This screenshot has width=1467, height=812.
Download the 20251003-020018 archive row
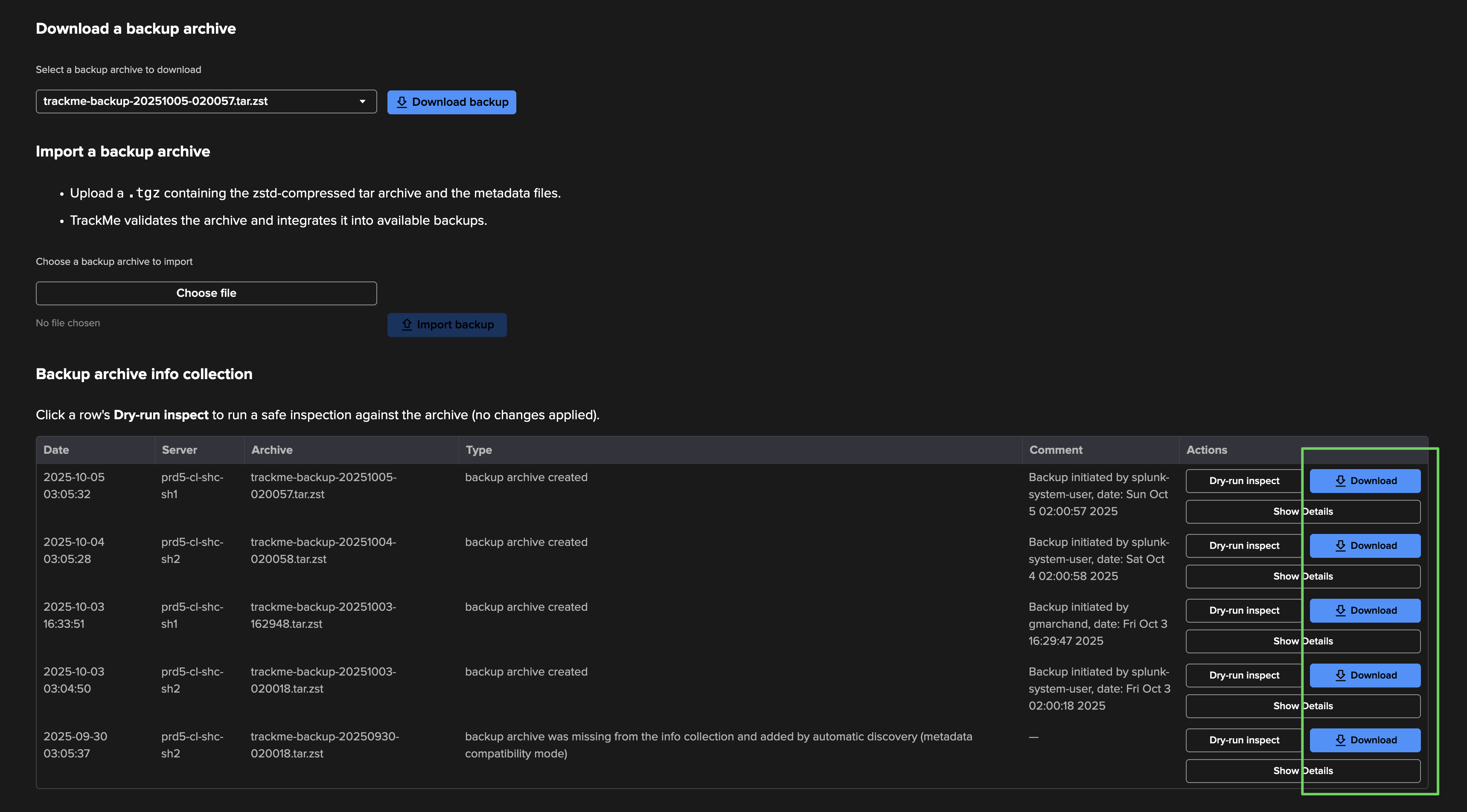point(1365,676)
